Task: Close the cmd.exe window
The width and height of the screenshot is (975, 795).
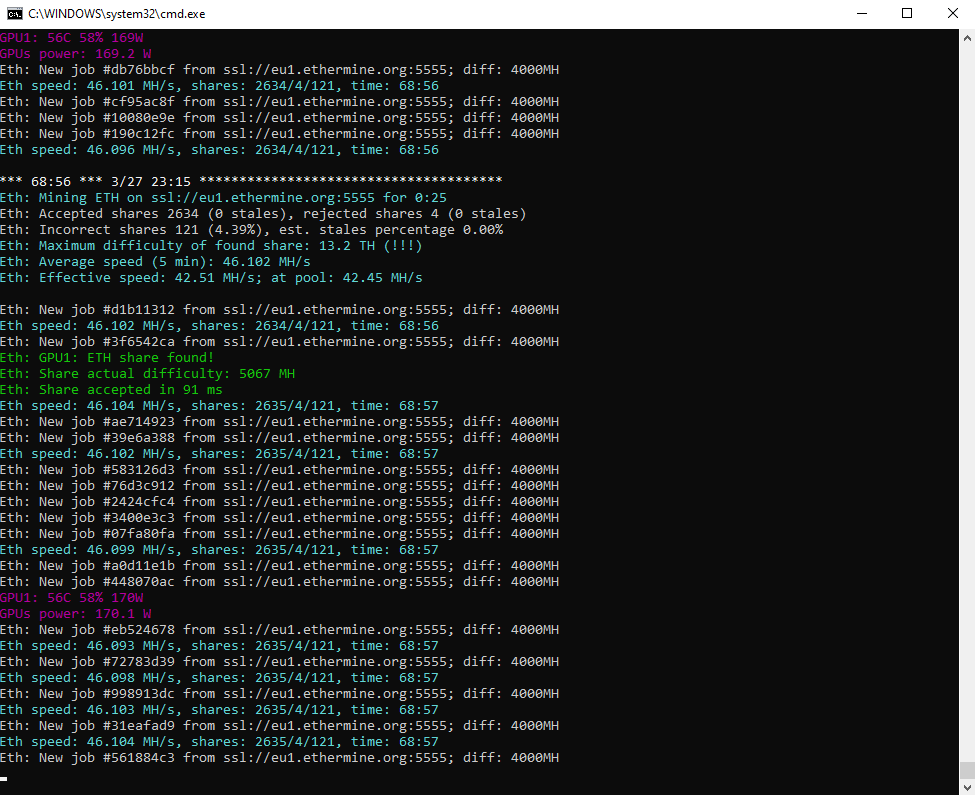Action: [953, 14]
